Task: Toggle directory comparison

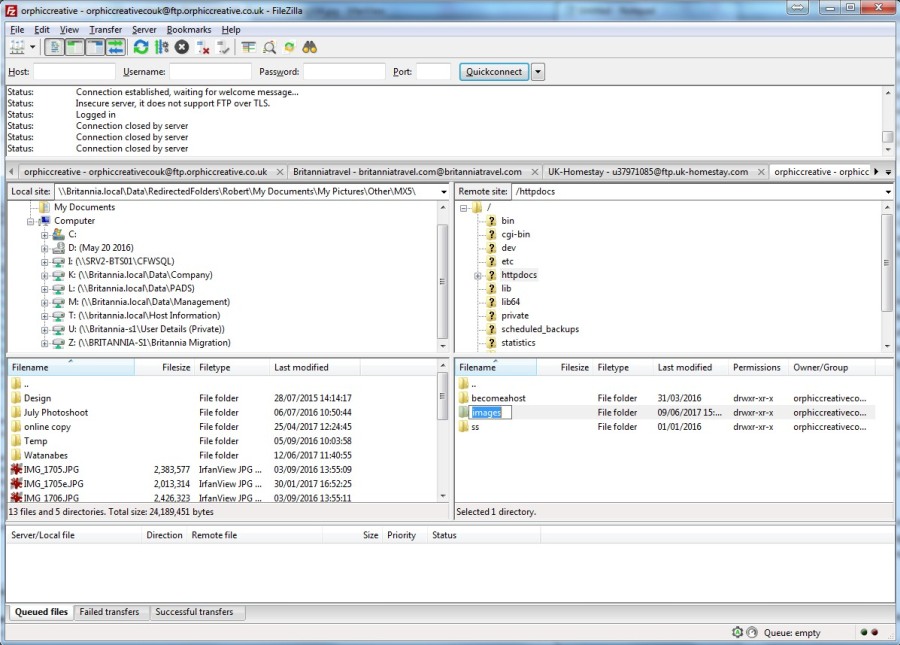Action: click(x=269, y=48)
